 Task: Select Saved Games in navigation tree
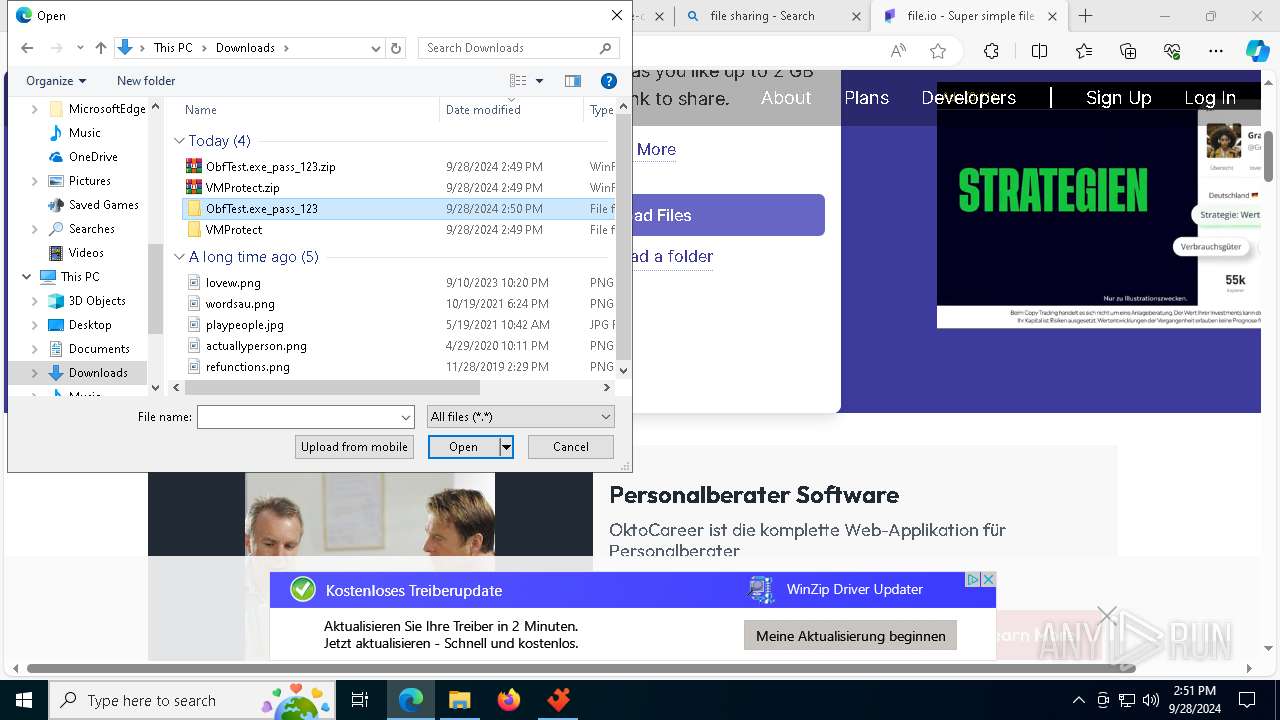(x=103, y=205)
